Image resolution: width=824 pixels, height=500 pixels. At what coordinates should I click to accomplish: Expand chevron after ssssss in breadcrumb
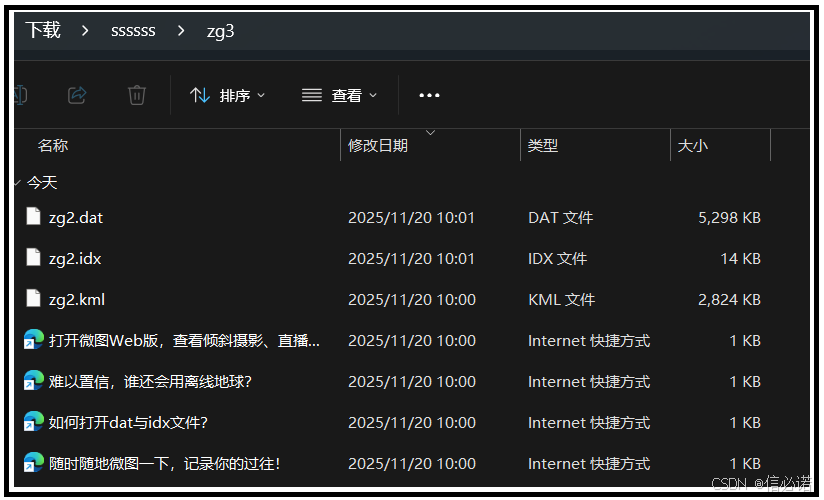181,30
